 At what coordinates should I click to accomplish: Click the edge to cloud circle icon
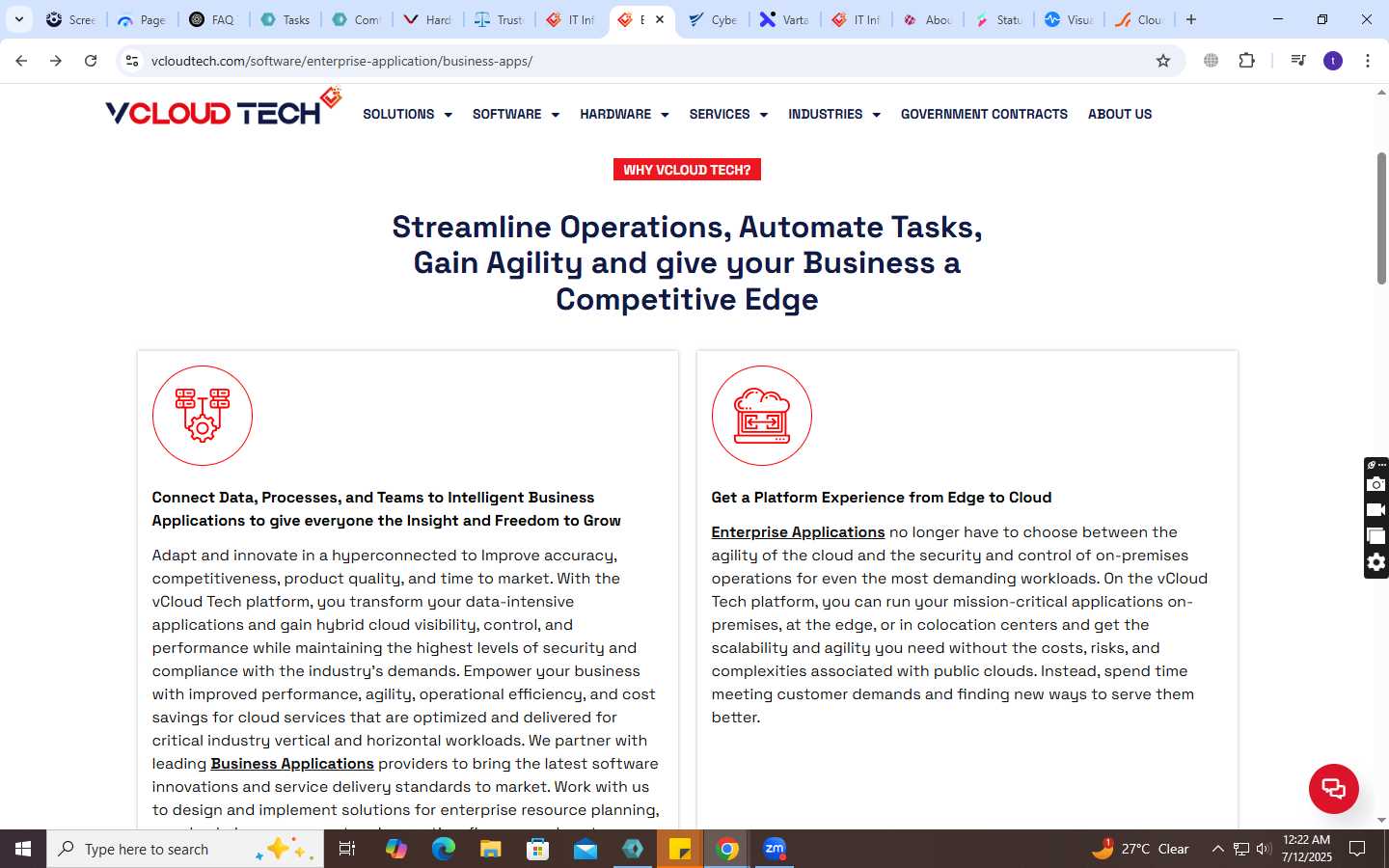click(x=762, y=416)
